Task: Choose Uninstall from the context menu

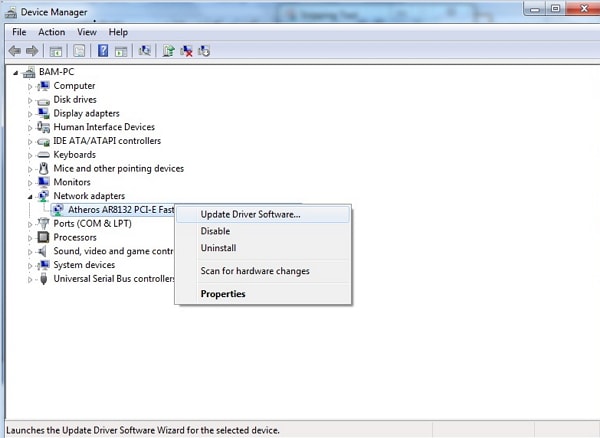Action: 263,248
